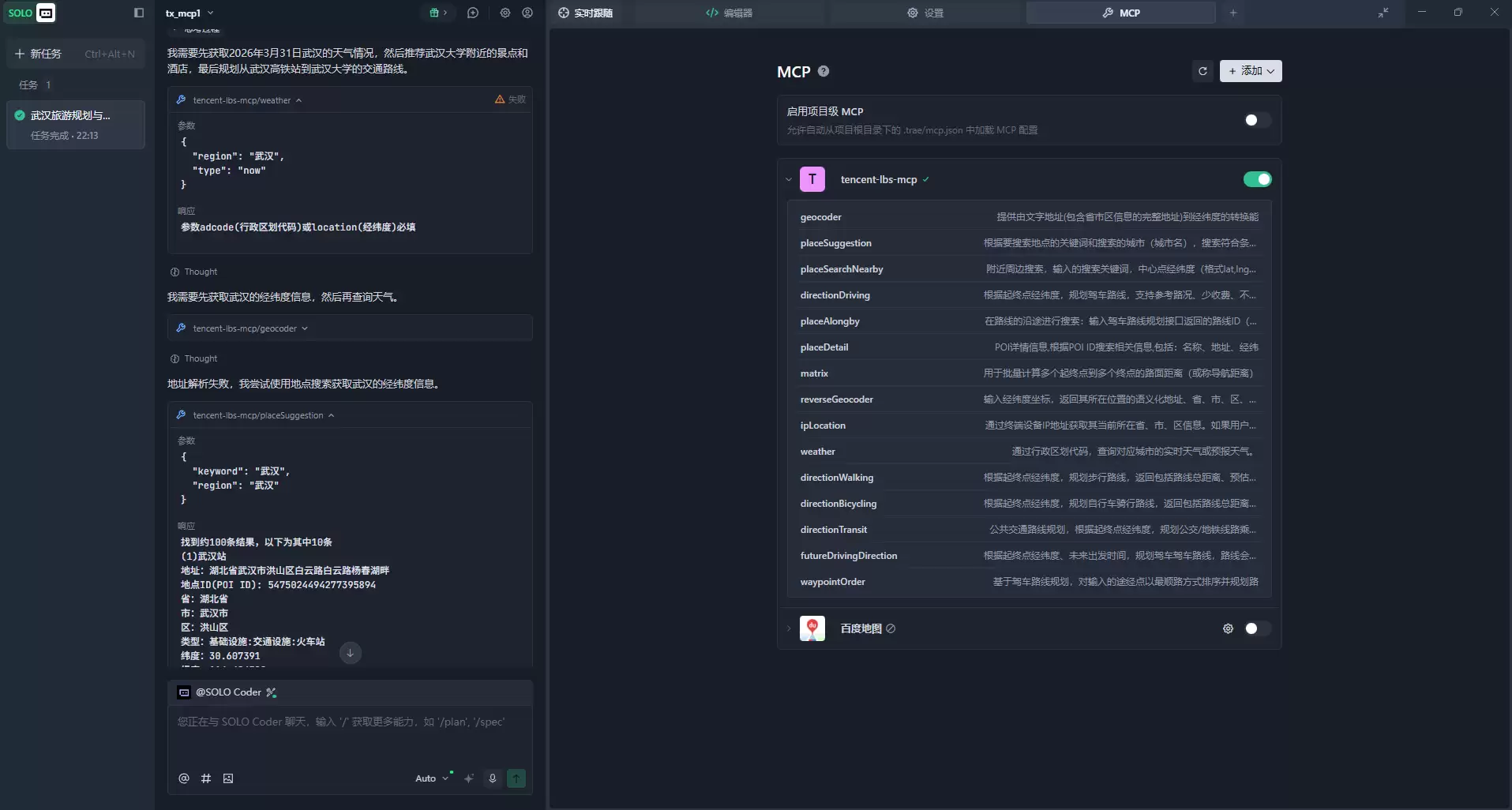This screenshot has height=810, width=1512.
Task: Switch to the 设置 tab
Action: 925,13
